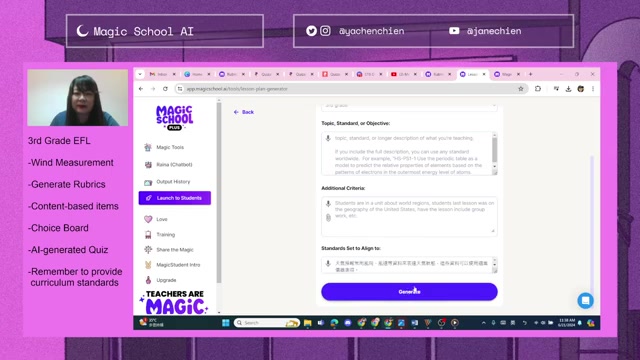640x360 pixels.
Task: Open MagicStudent Intro
Action: click(178, 265)
